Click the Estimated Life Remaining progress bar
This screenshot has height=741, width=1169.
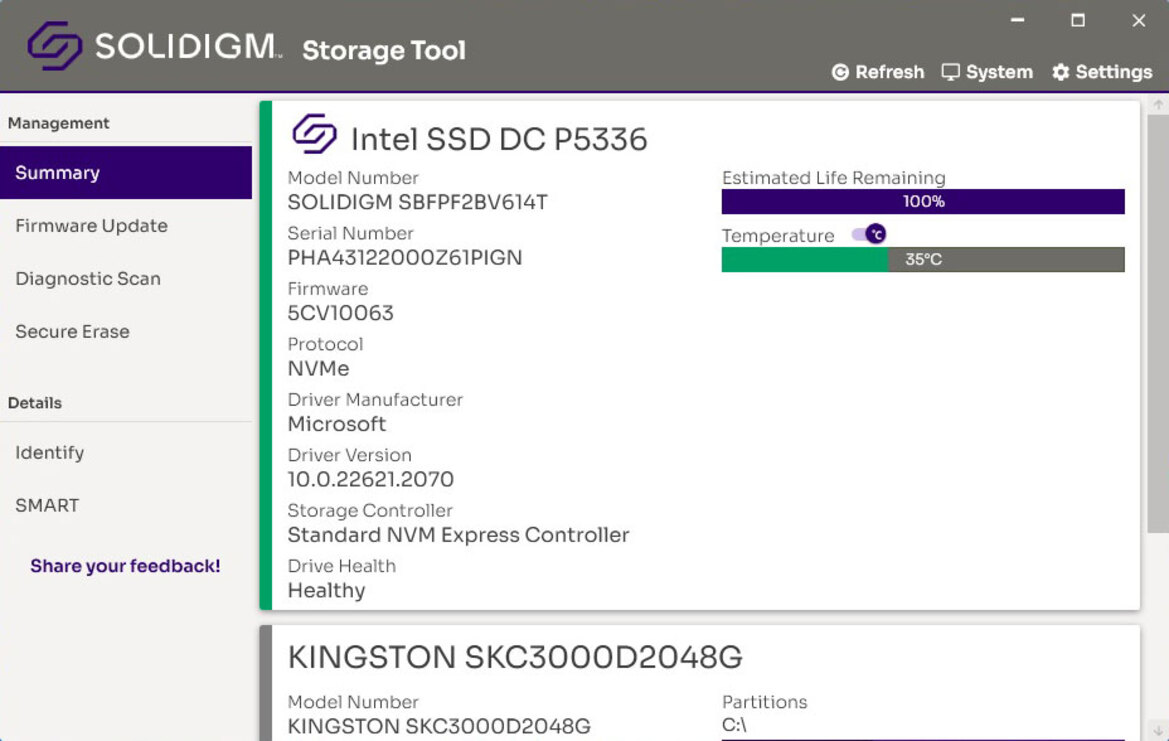pos(923,201)
